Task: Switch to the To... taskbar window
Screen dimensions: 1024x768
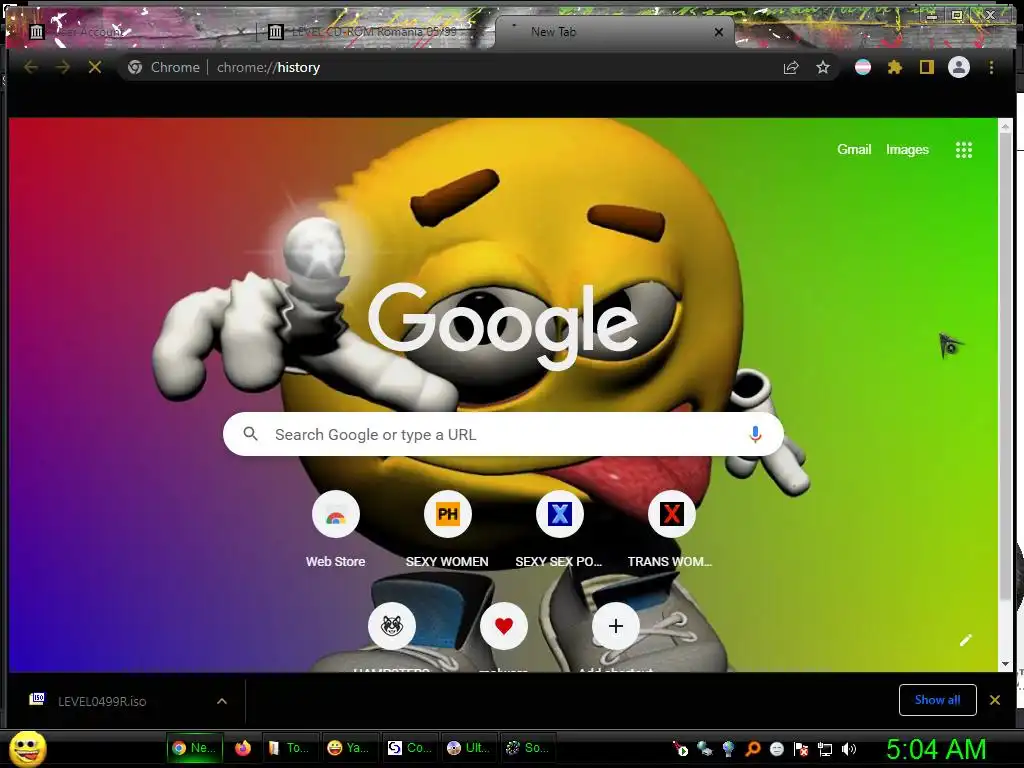Action: click(289, 748)
